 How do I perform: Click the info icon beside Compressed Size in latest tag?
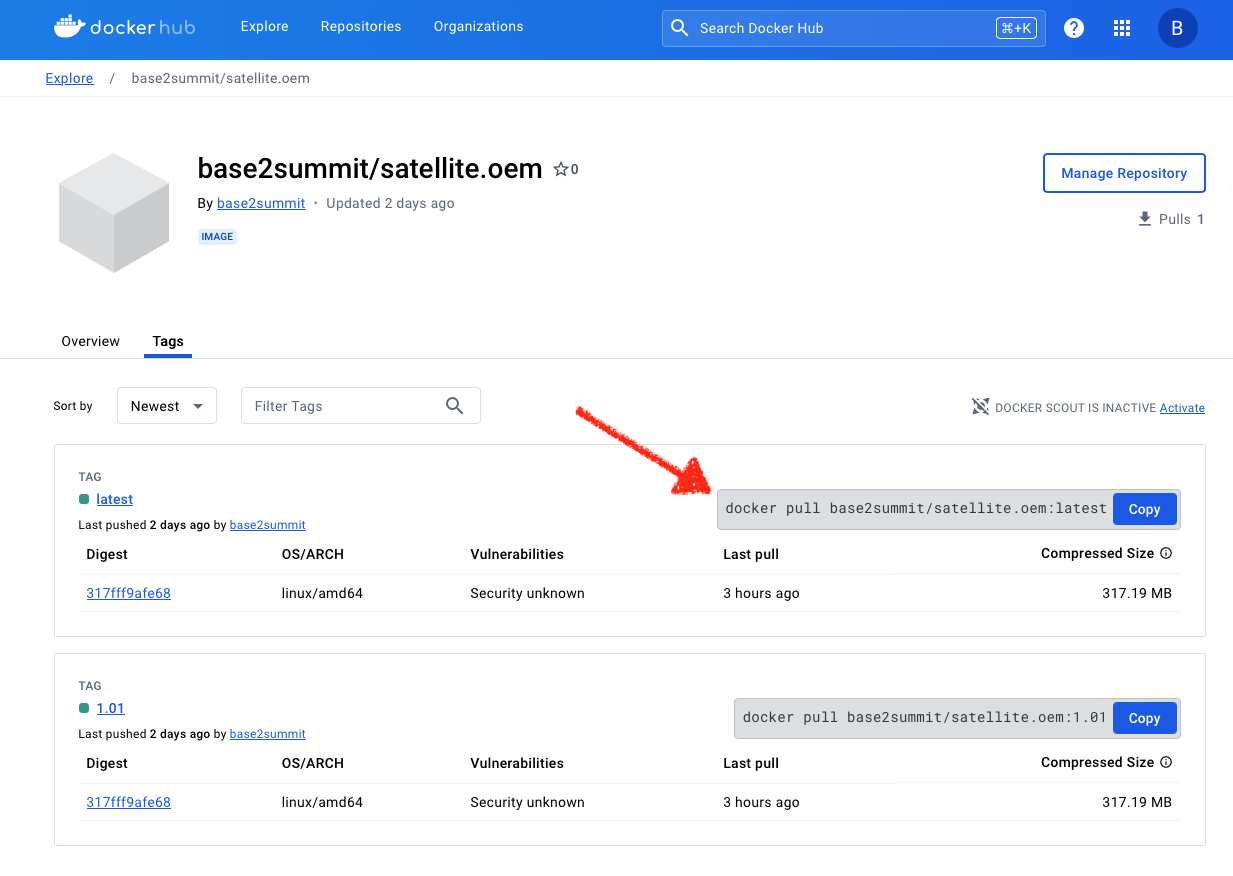(1166, 553)
